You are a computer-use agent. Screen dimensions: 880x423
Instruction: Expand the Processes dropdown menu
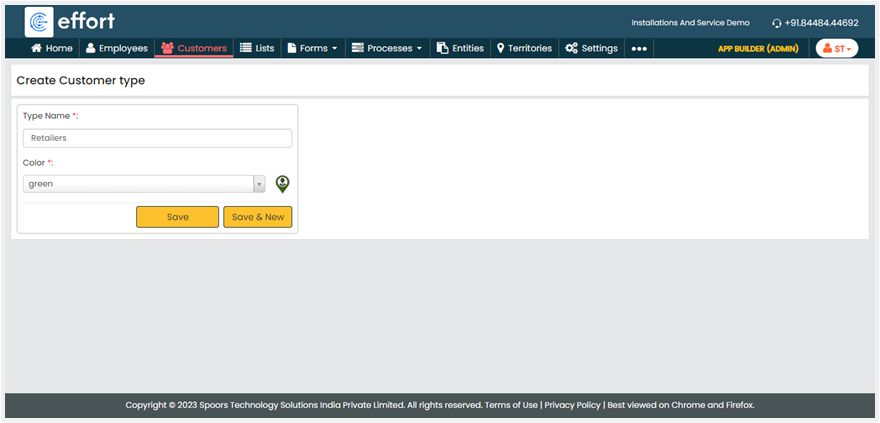387,48
